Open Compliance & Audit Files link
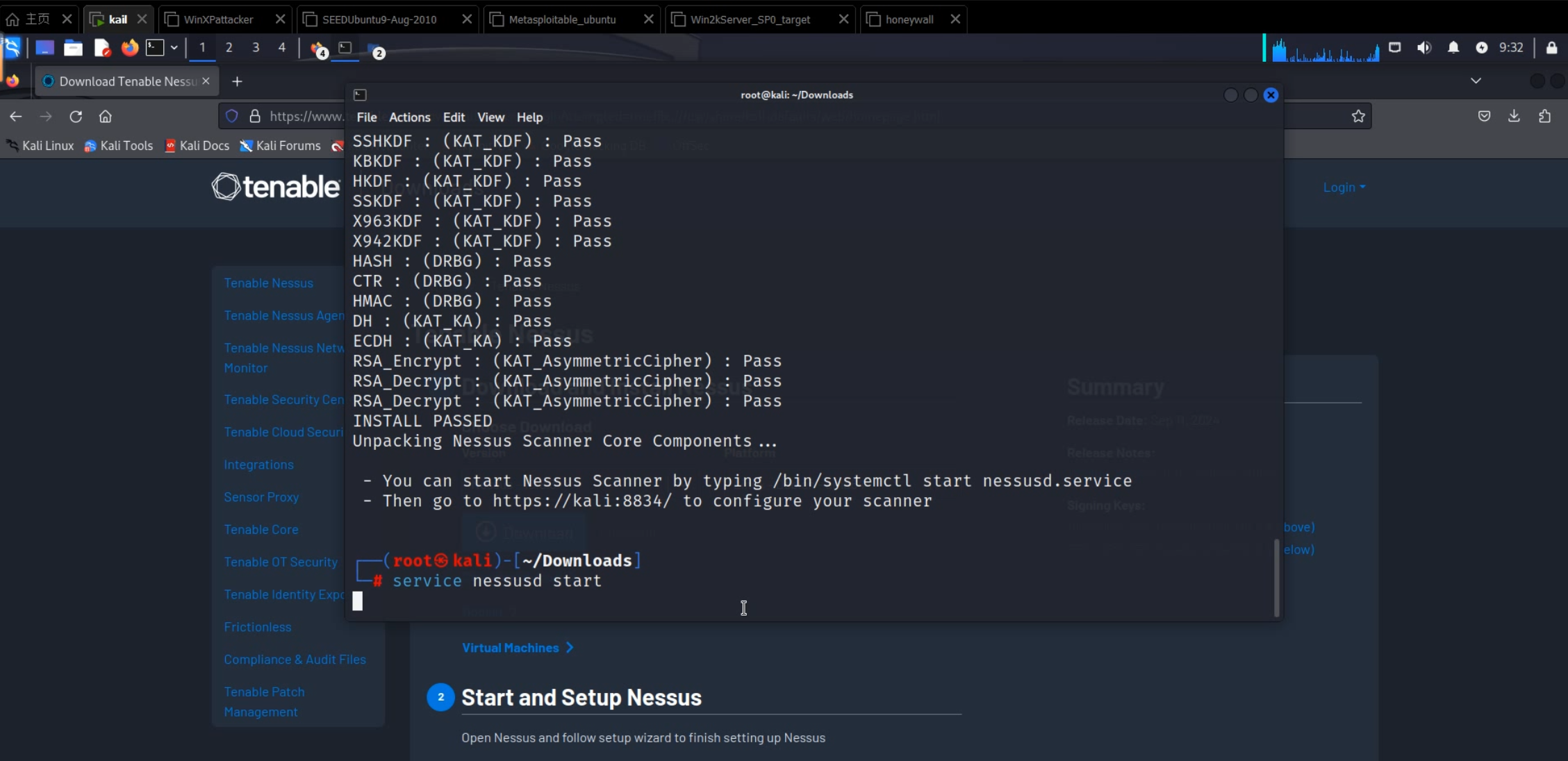 pyautogui.click(x=295, y=660)
